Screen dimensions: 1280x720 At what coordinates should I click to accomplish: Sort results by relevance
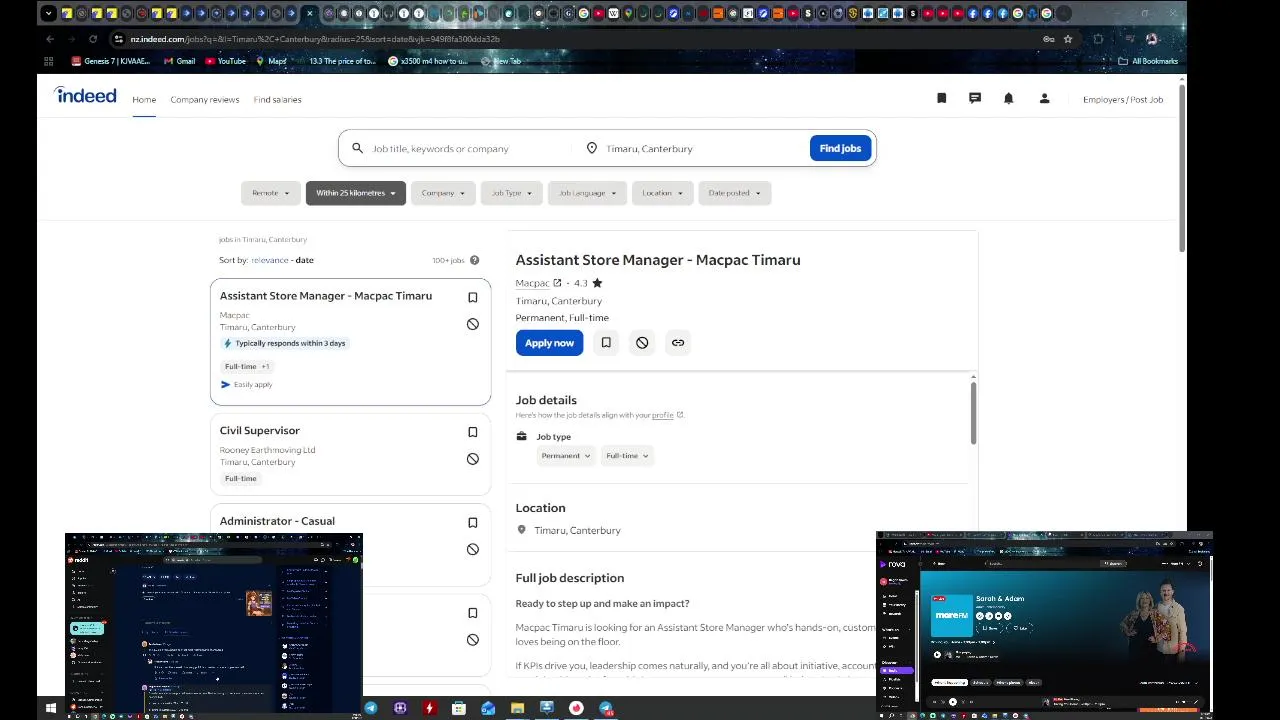(269, 260)
